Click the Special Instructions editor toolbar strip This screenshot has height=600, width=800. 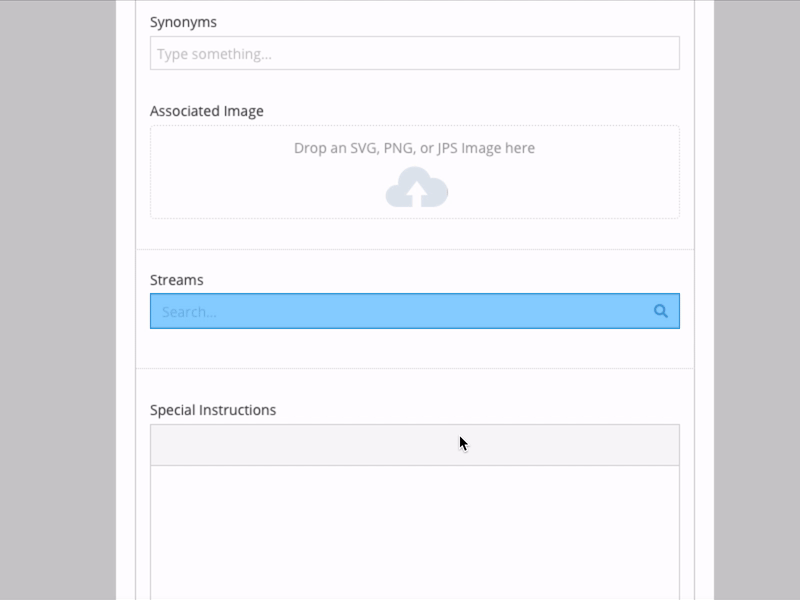pyautogui.click(x=300, y=445)
